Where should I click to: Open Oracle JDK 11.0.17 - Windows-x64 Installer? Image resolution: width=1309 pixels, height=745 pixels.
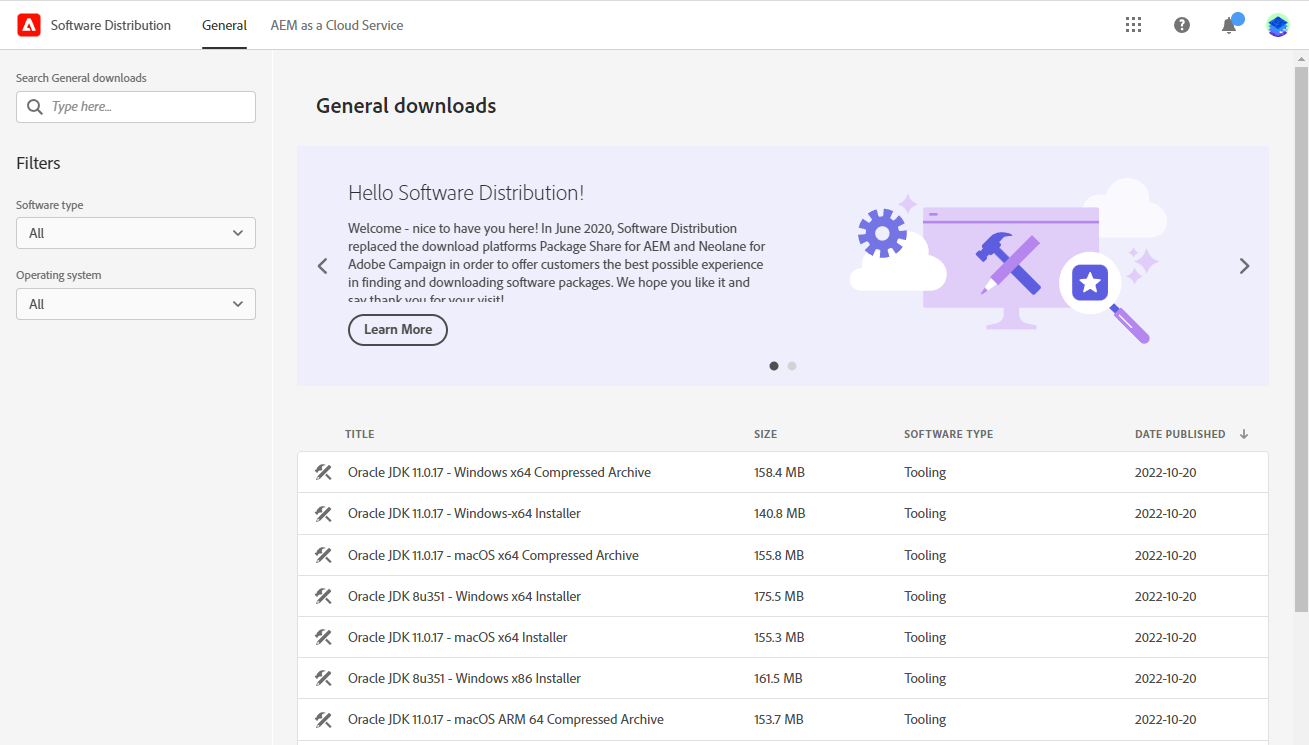click(x=464, y=513)
